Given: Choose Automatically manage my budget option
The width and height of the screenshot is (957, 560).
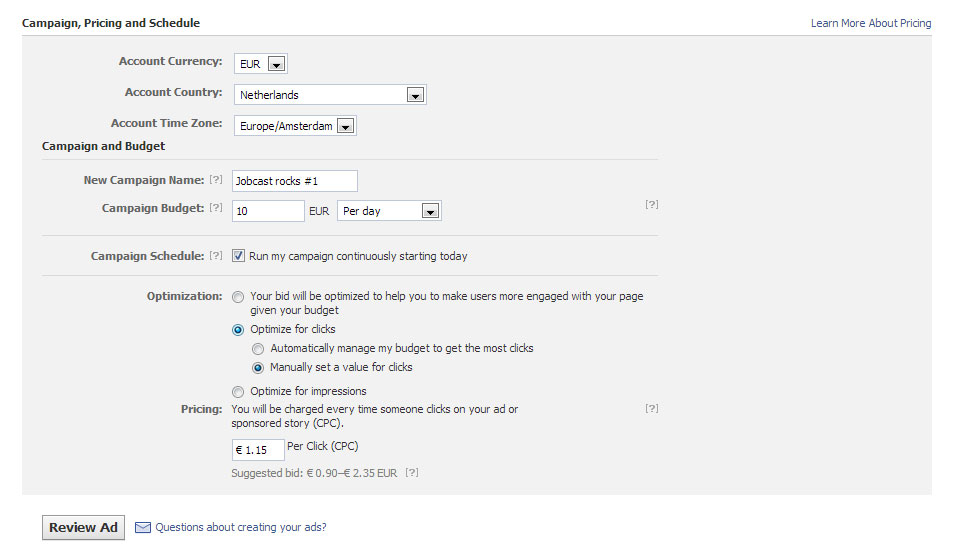Looking at the screenshot, I should (x=258, y=349).
